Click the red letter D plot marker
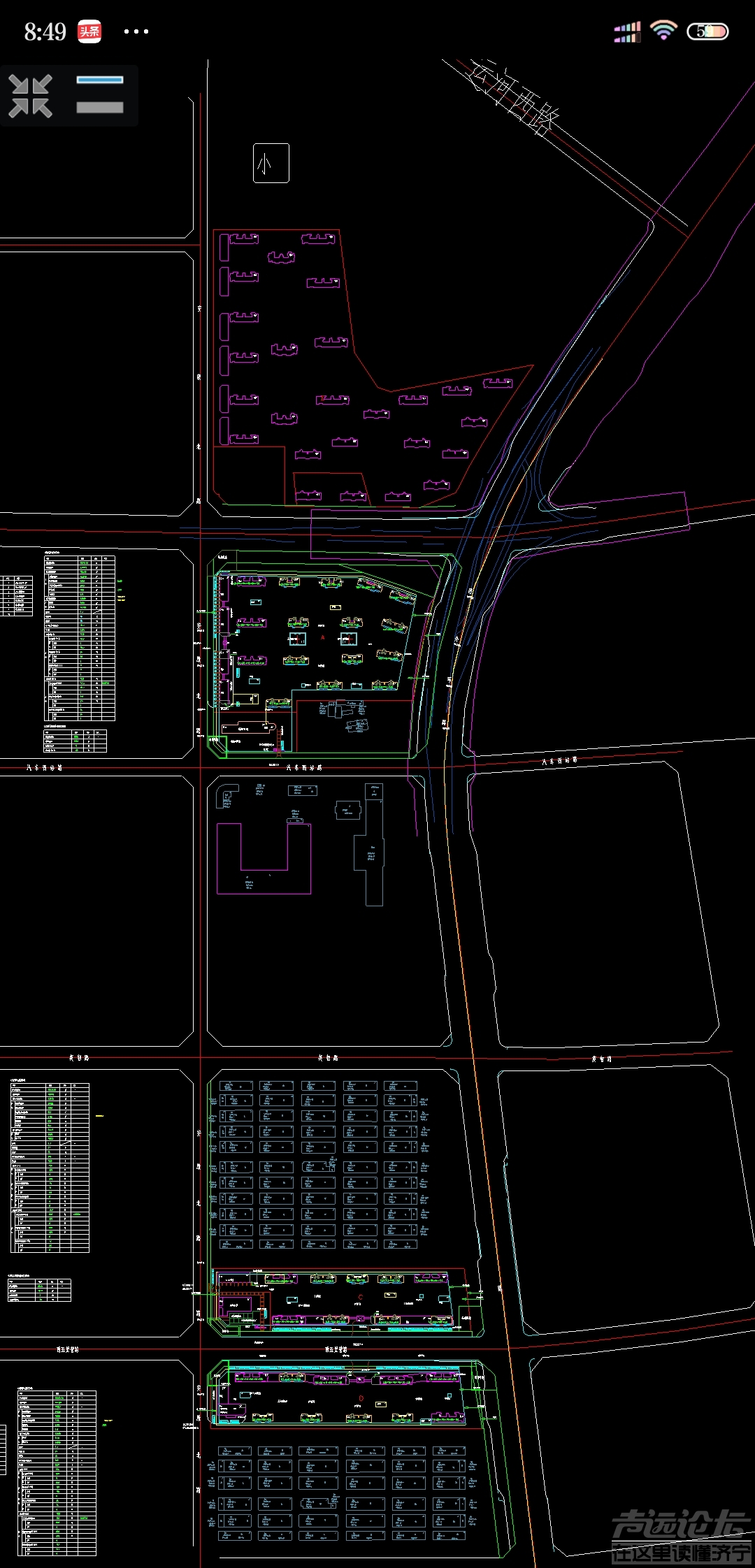This screenshot has width=755, height=1568. coord(361,1398)
